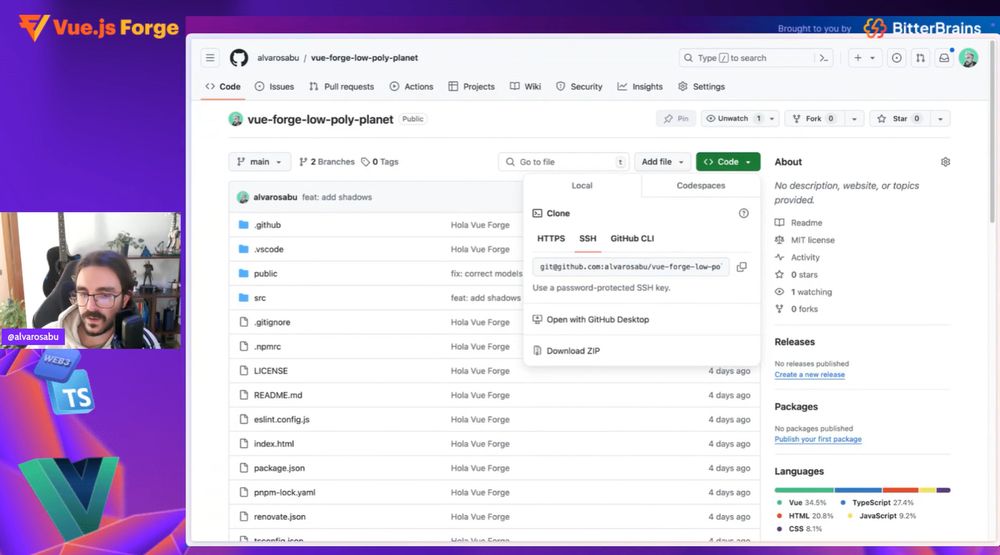Open the 0 Tags link
1000x555 pixels.
pyautogui.click(x=379, y=162)
